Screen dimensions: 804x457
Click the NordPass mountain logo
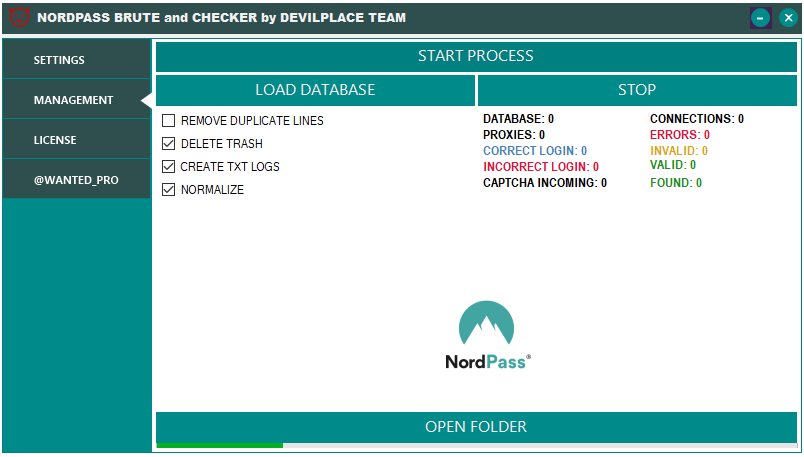coord(486,323)
